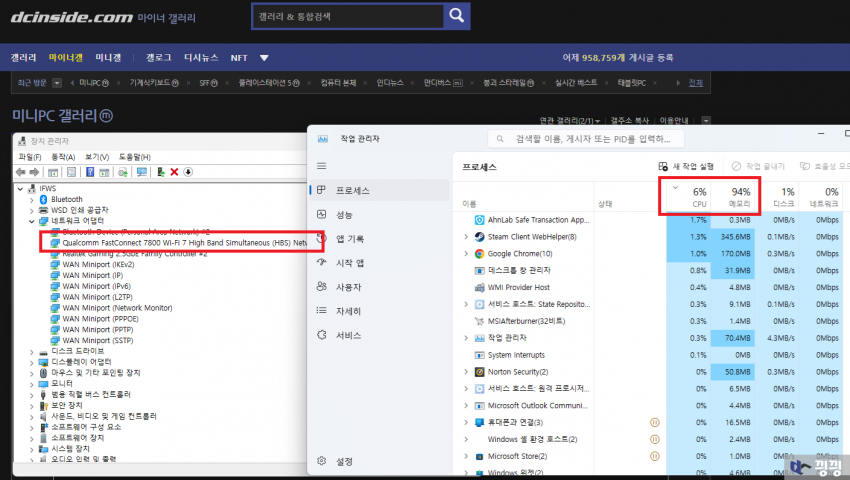This screenshot has height=480, width=850.
Task: Open the 도움말(H) menu in Device Manager
Action: [134, 157]
